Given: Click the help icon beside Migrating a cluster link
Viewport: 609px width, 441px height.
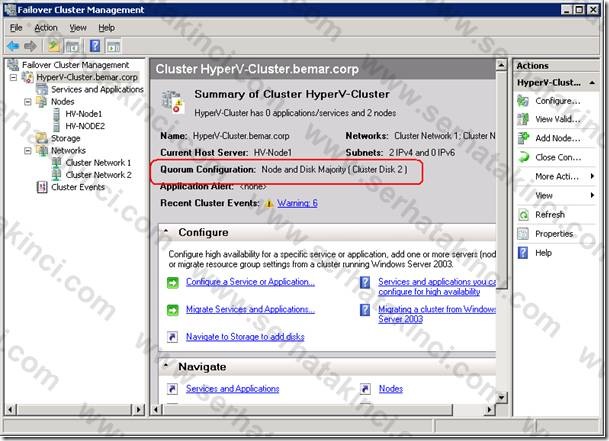Looking at the screenshot, I should pyautogui.click(x=365, y=310).
